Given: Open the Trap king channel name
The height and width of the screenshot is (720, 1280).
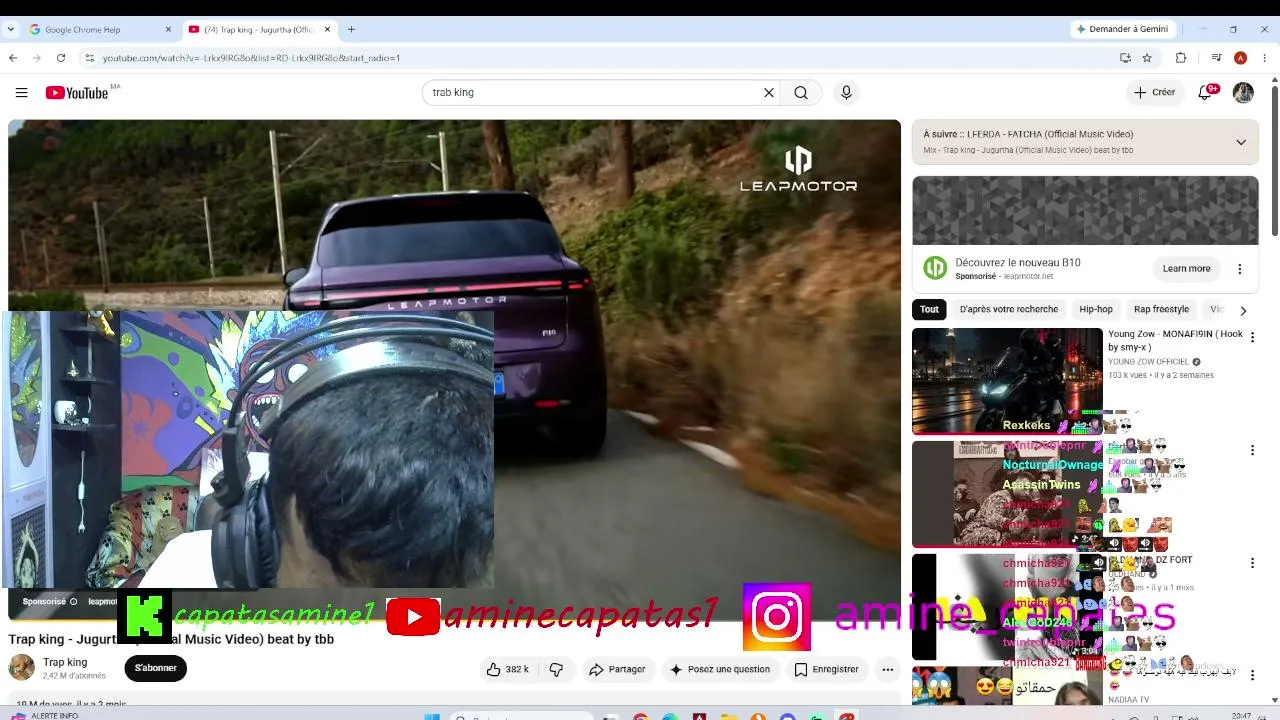Looking at the screenshot, I should coord(65,662).
